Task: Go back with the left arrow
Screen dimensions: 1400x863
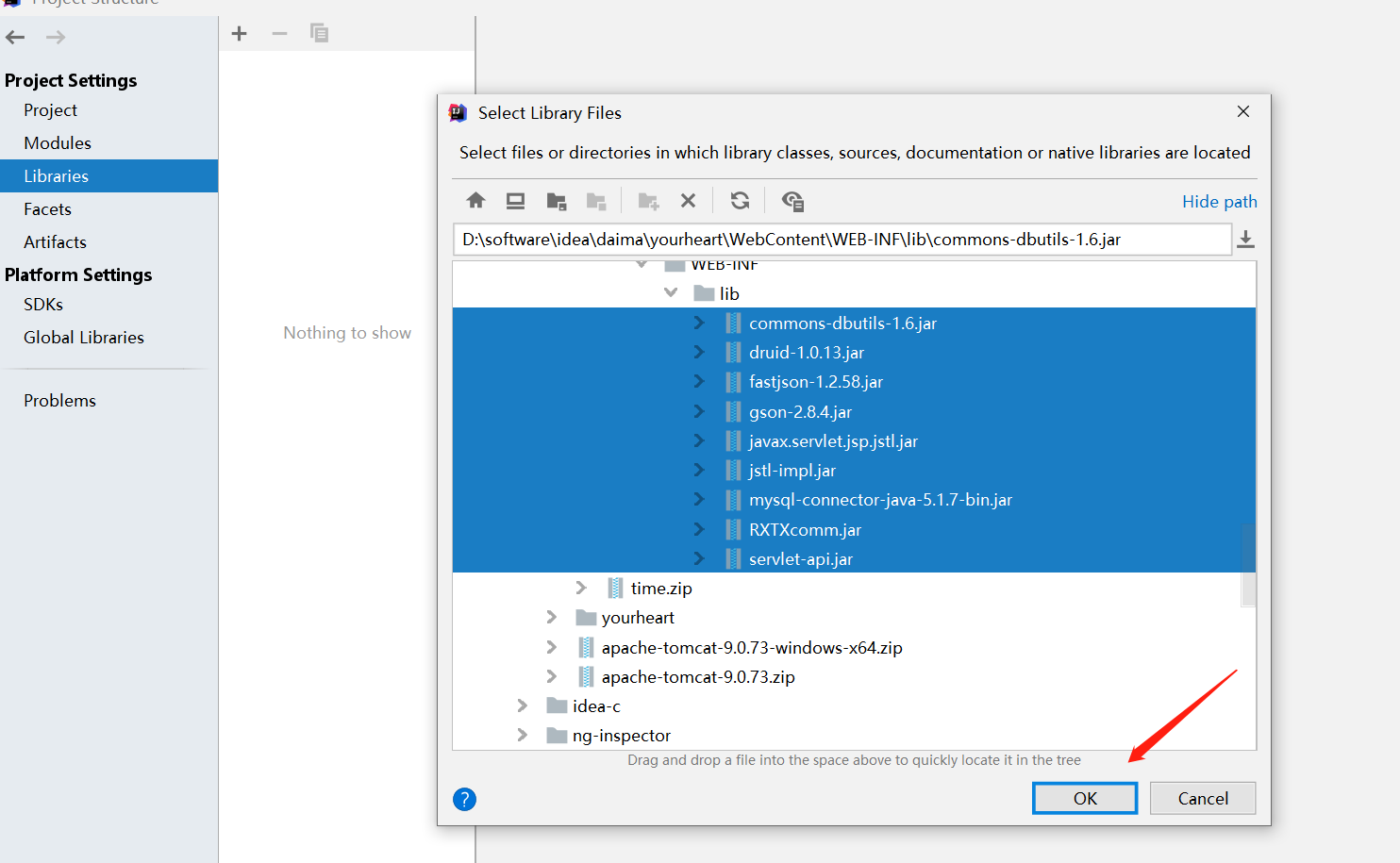Action: point(15,38)
